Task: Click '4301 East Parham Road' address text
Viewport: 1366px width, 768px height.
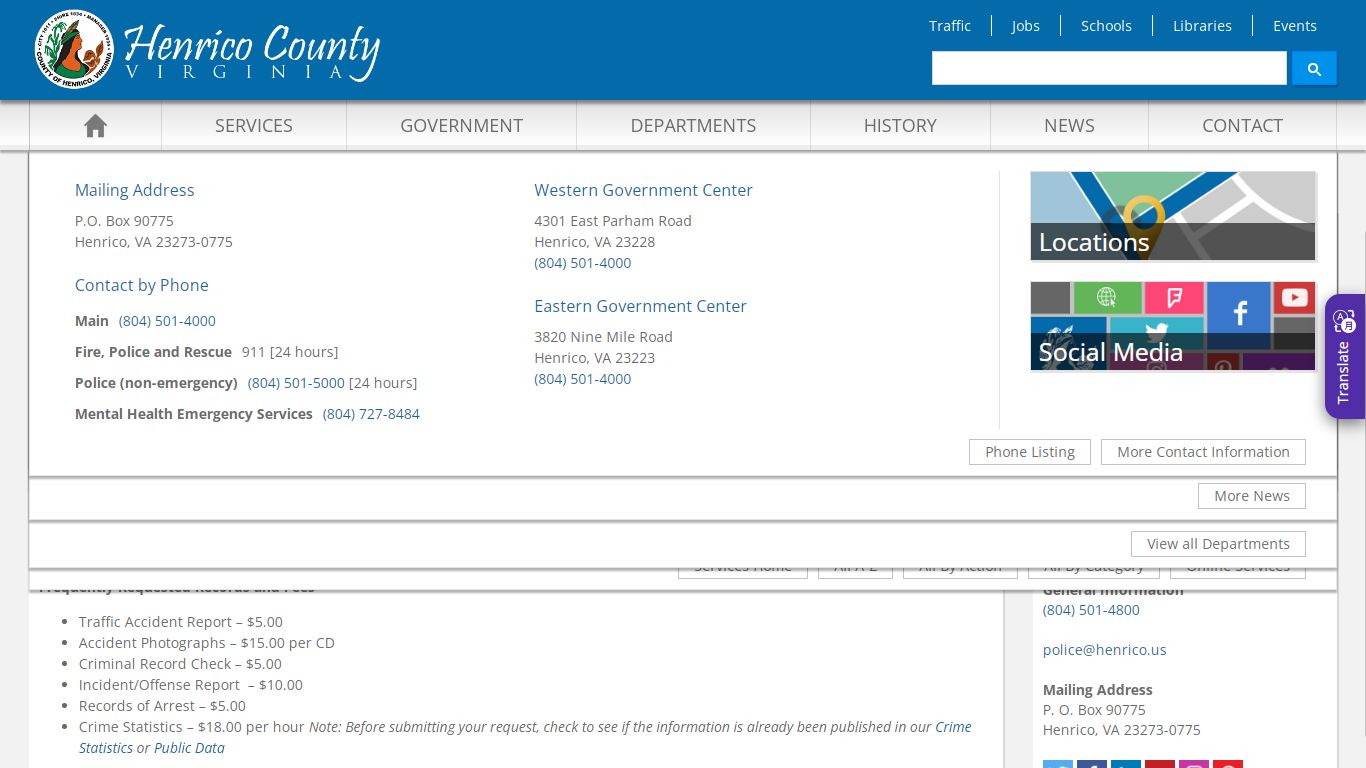Action: (x=613, y=221)
